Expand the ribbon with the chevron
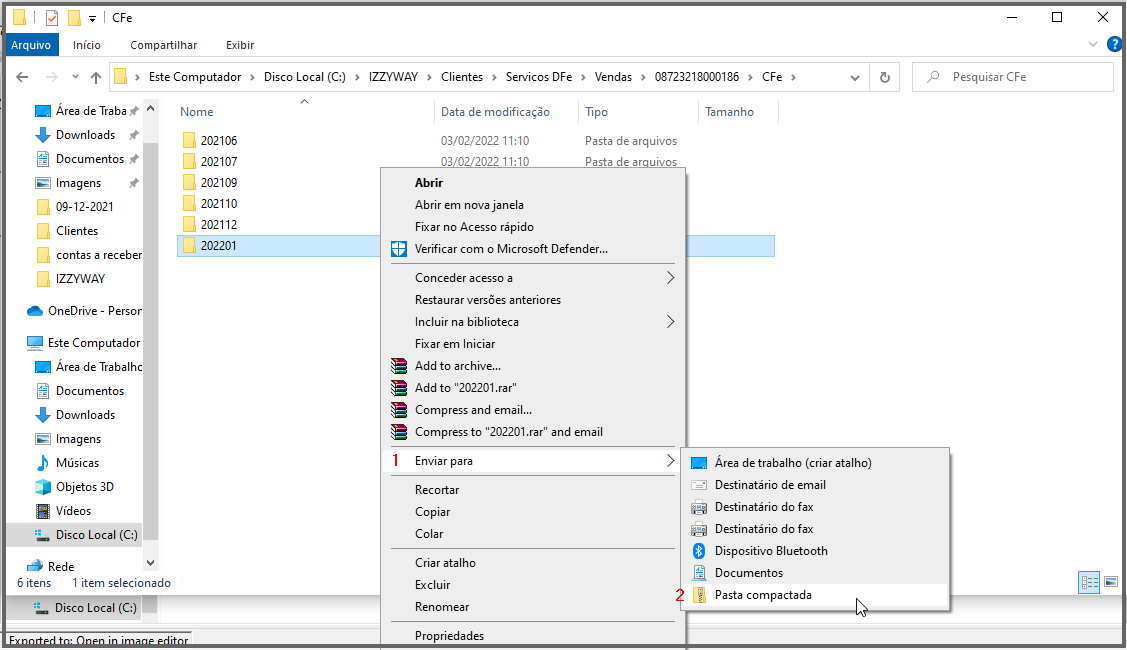Image resolution: width=1127 pixels, height=650 pixels. click(x=1092, y=45)
